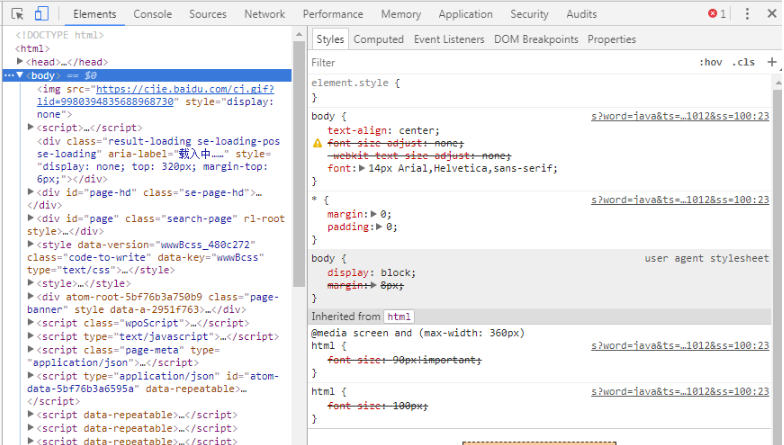Open the DevTools three-dot menu
784x445 pixels.
747,14
